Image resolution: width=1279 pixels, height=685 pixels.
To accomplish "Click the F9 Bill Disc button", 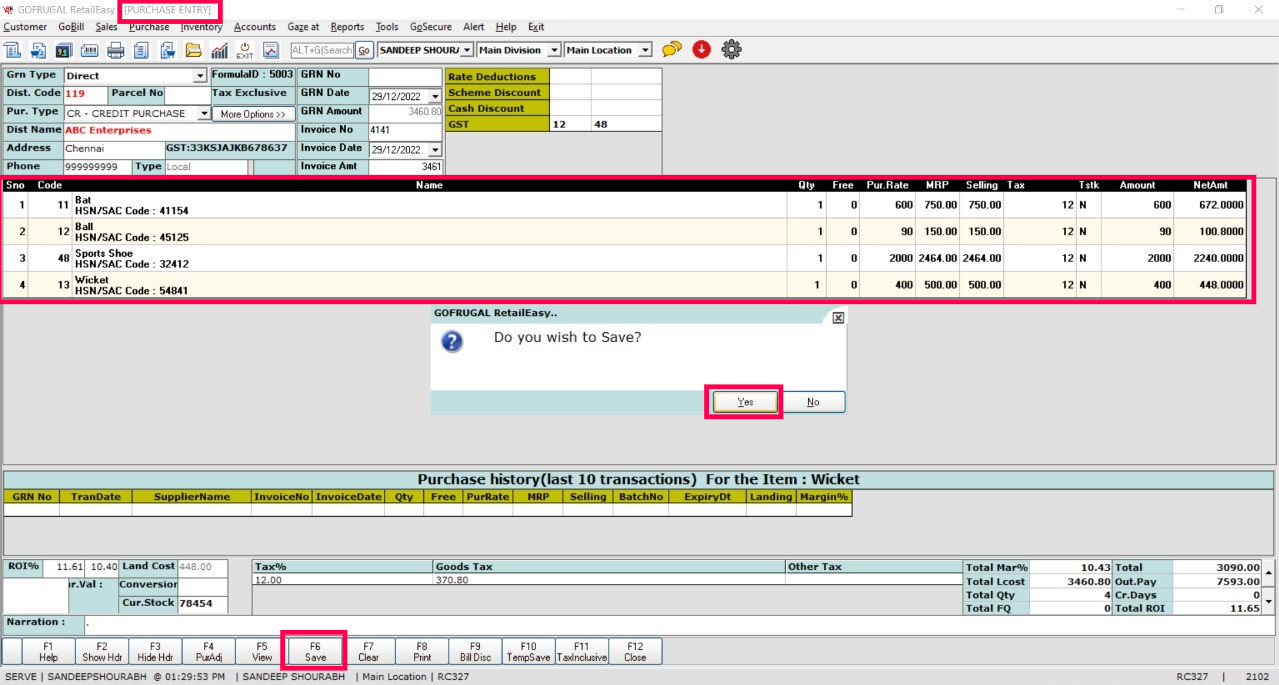I will point(475,652).
